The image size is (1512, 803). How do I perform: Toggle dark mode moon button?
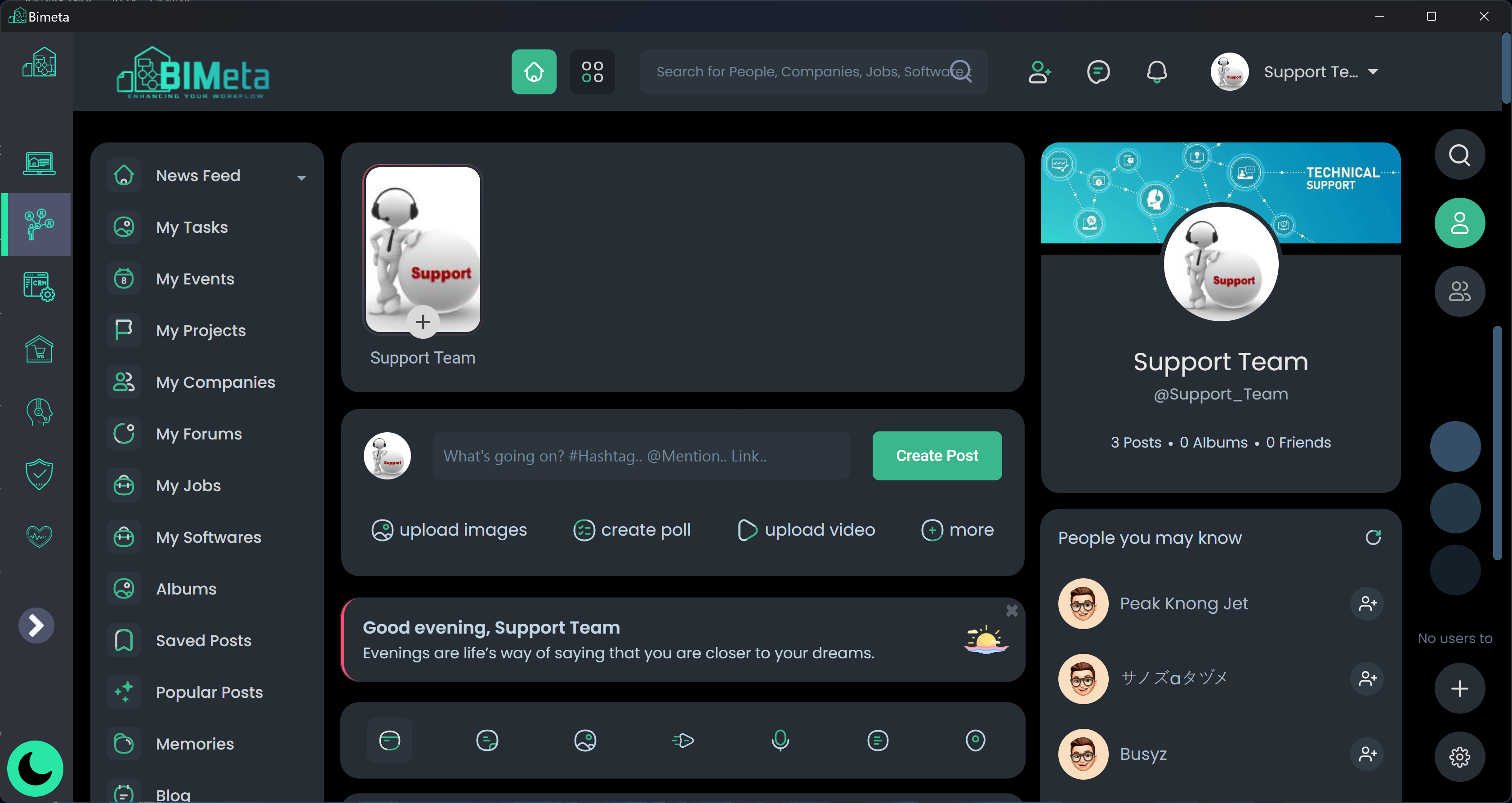point(35,769)
